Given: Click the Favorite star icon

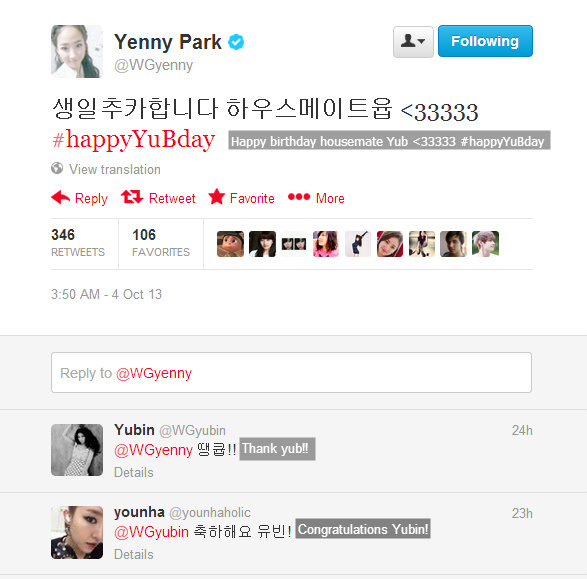Looking at the screenshot, I should pyautogui.click(x=217, y=196).
